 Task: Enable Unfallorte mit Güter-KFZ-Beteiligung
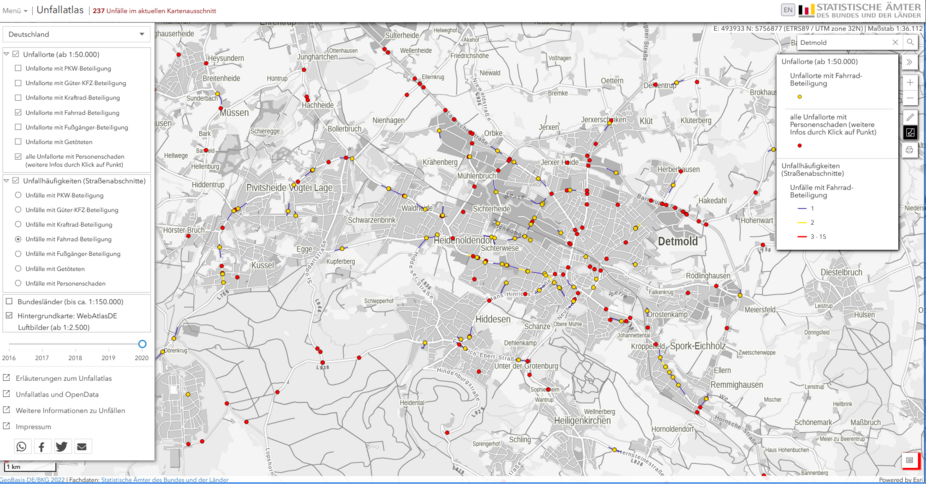click(18, 83)
